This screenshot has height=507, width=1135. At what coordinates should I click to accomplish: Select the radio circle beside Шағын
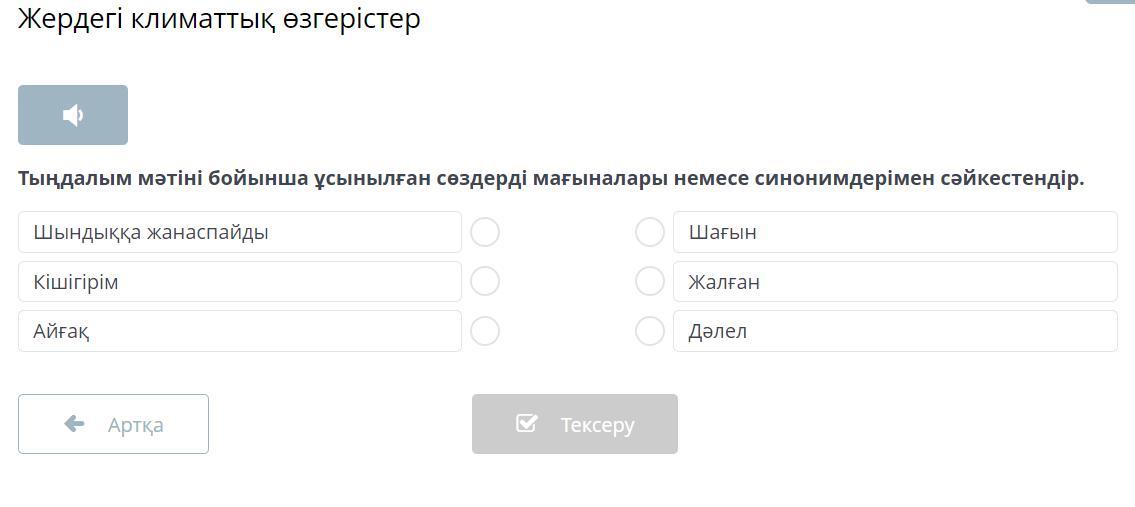[650, 232]
